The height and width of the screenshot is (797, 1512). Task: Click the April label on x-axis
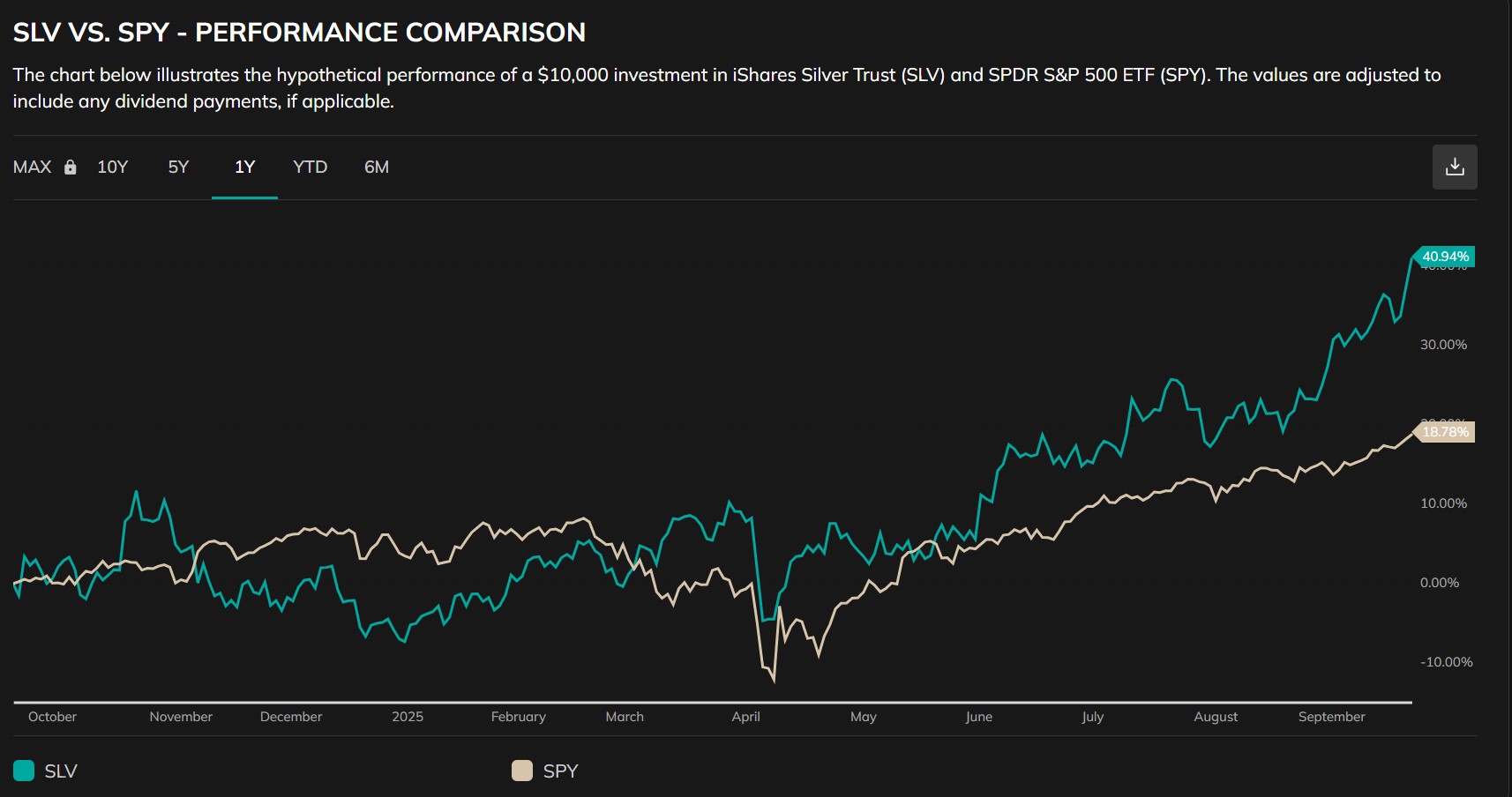[x=745, y=717]
